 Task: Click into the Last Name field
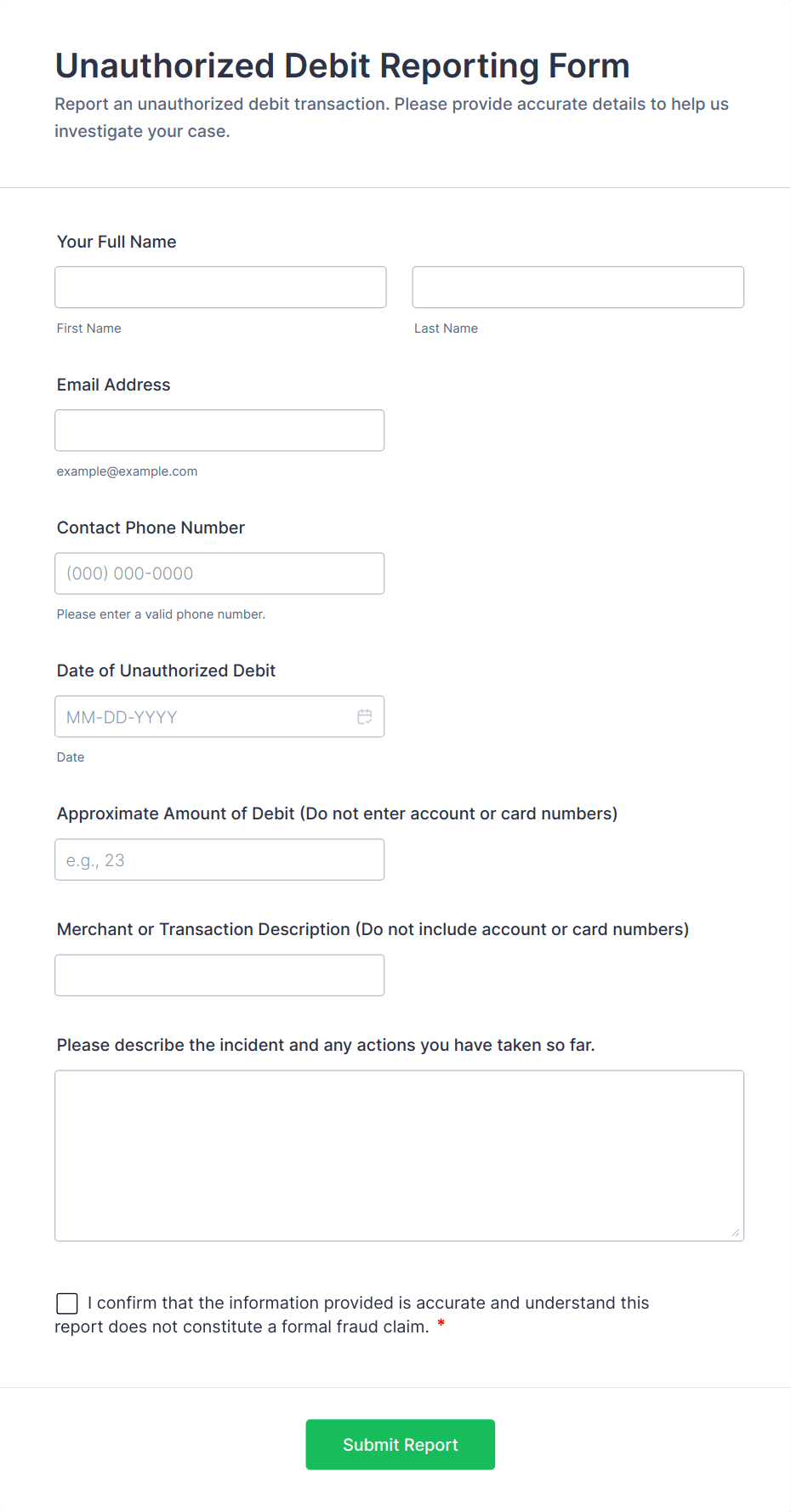(x=578, y=287)
